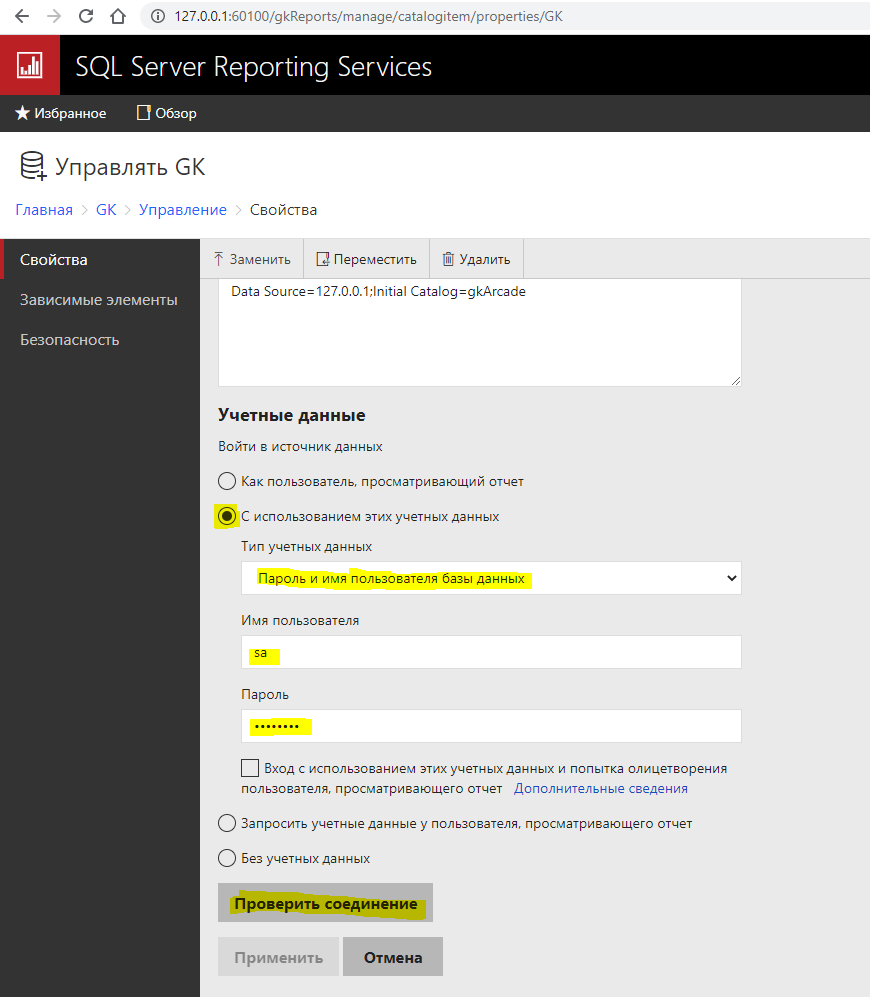
Task: Open site info icon in address bar
Action: (158, 16)
